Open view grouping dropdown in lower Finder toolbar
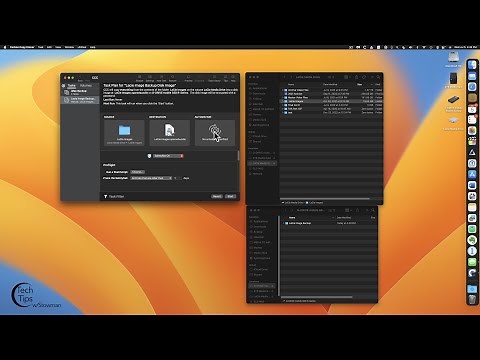The height and width of the screenshot is (360, 480). point(348,210)
